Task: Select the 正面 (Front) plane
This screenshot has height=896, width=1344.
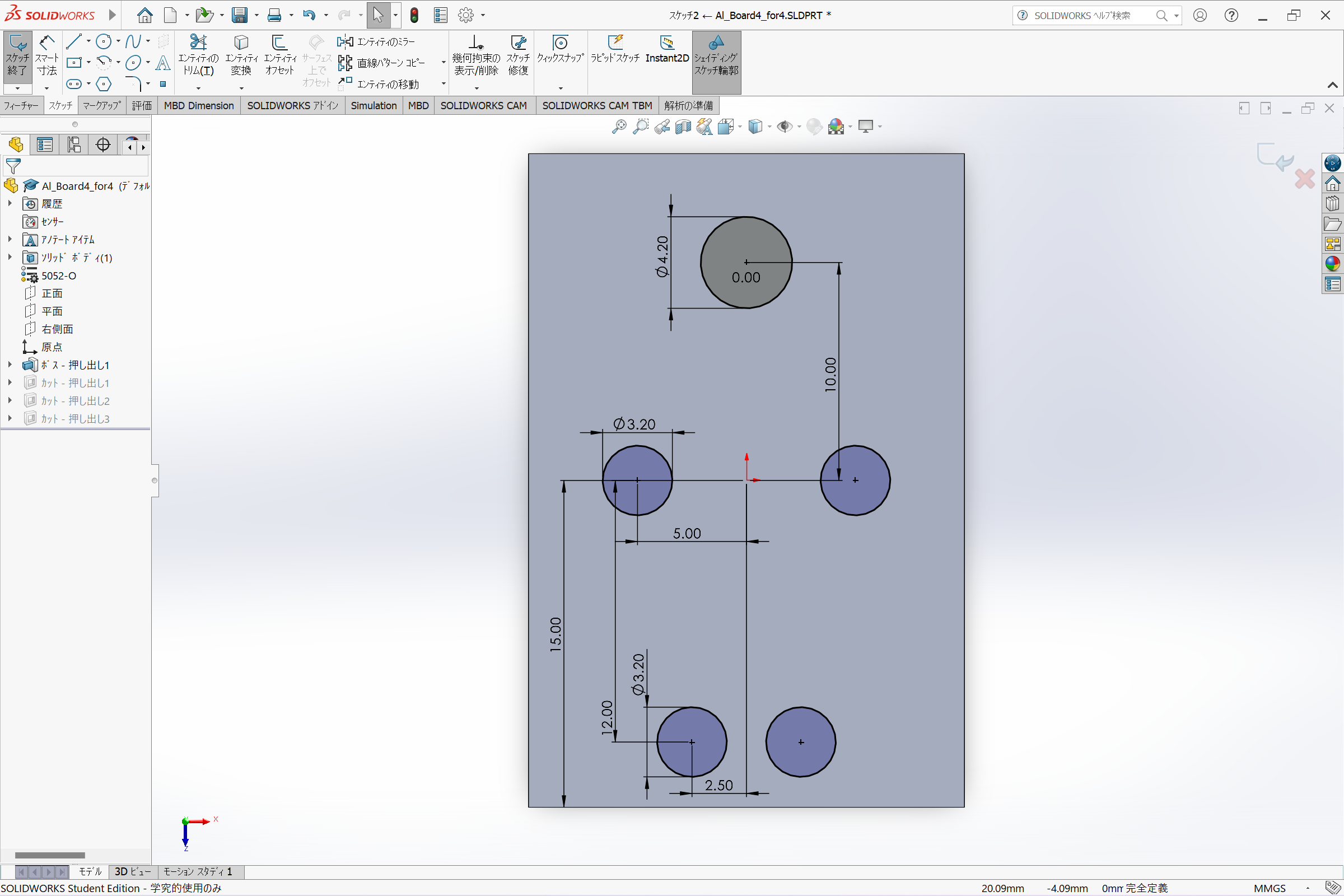Action: (52, 293)
